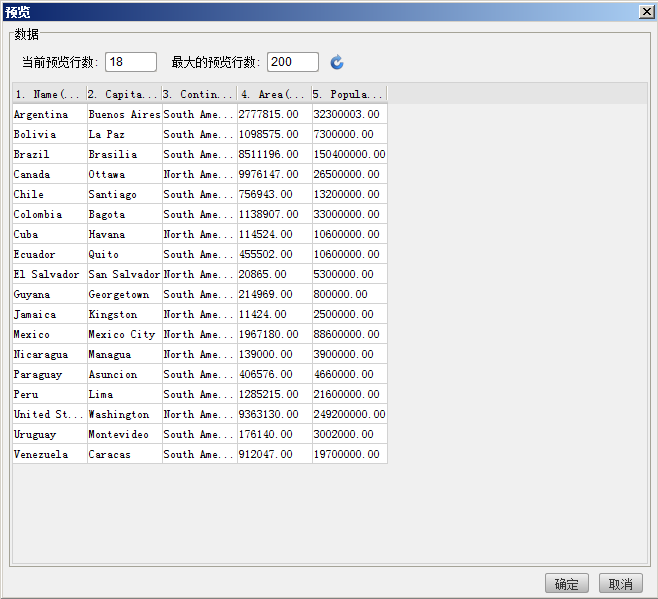Select the '1. Name' column header
The width and height of the screenshot is (658, 599).
(x=50, y=94)
